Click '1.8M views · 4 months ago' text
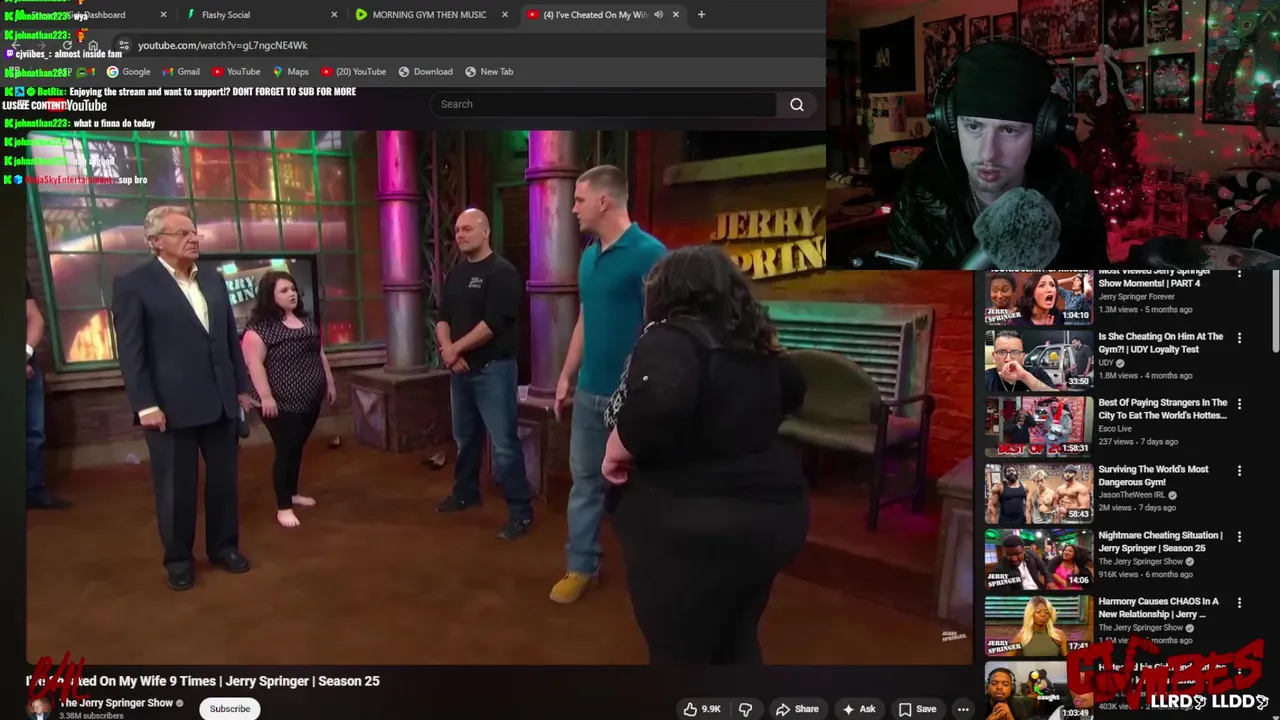 click(1145, 376)
